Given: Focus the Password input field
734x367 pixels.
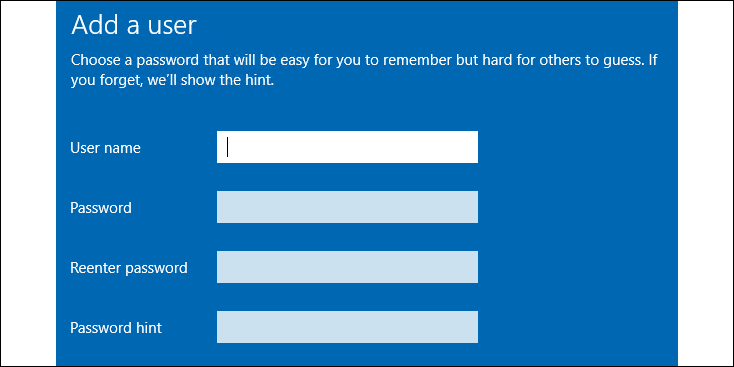Looking at the screenshot, I should (x=347, y=207).
